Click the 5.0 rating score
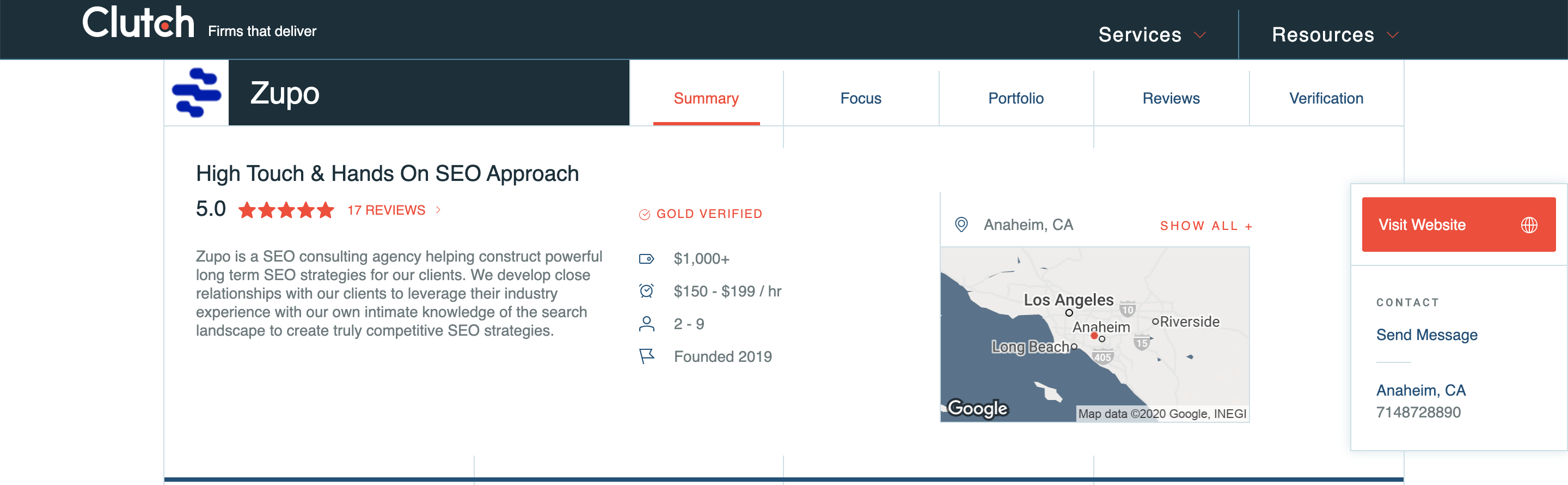 coord(211,209)
